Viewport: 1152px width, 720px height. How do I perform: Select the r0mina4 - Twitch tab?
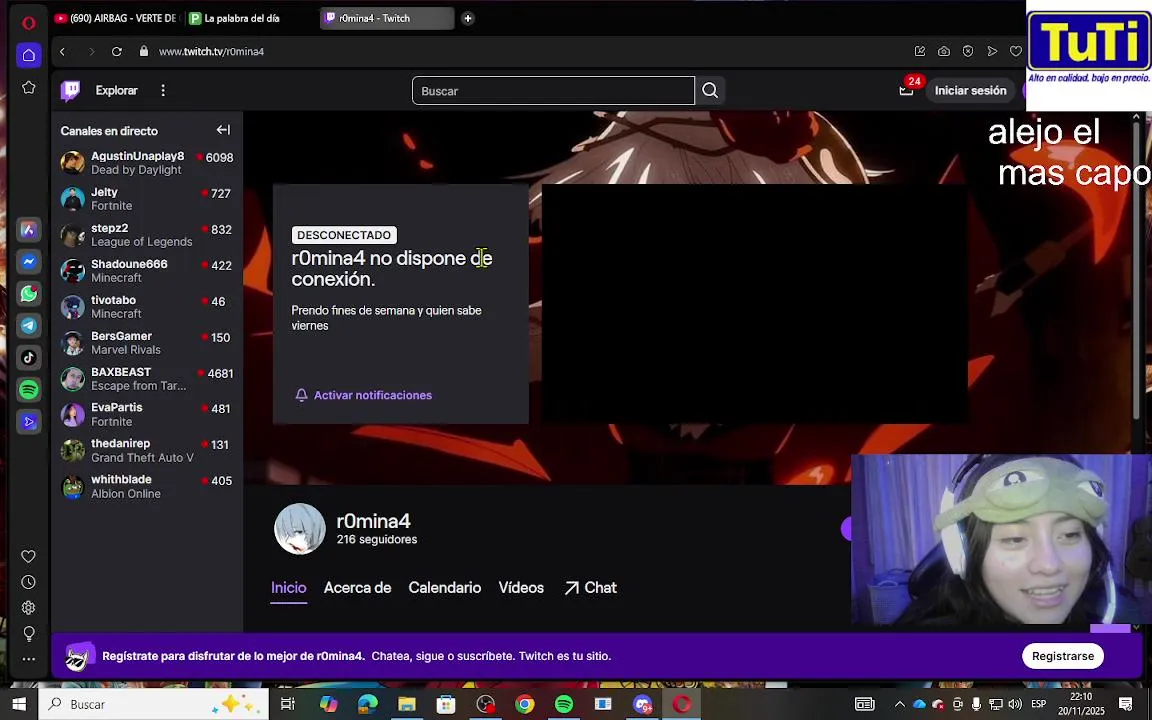point(387,18)
